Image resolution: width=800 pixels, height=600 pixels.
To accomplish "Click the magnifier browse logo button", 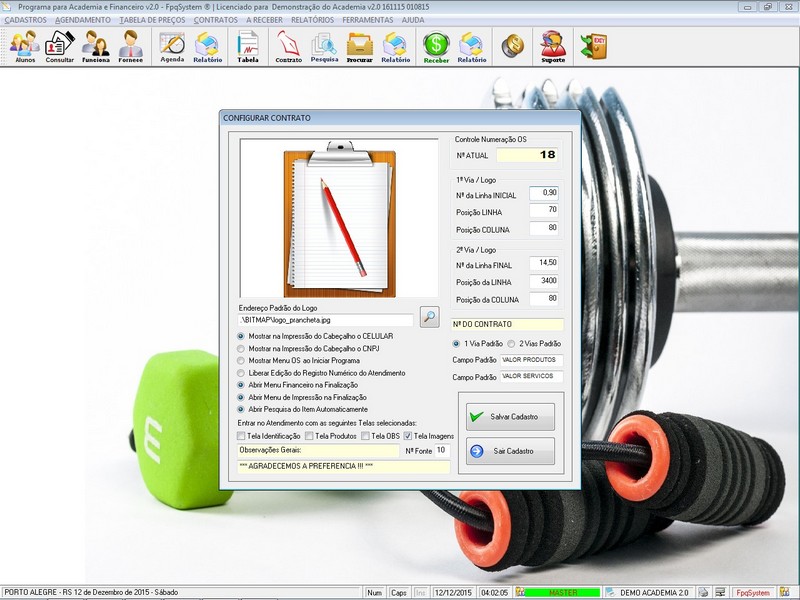I will pyautogui.click(x=430, y=317).
